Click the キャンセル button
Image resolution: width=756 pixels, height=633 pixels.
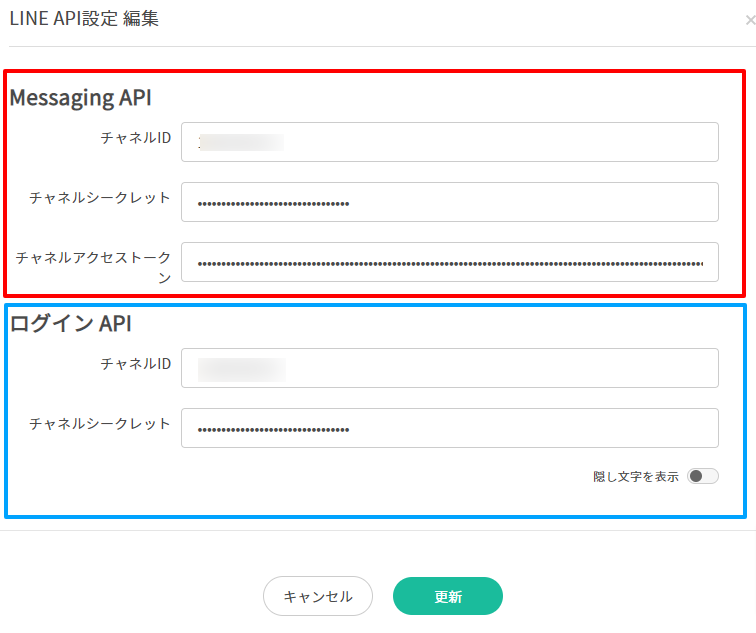pos(318,596)
